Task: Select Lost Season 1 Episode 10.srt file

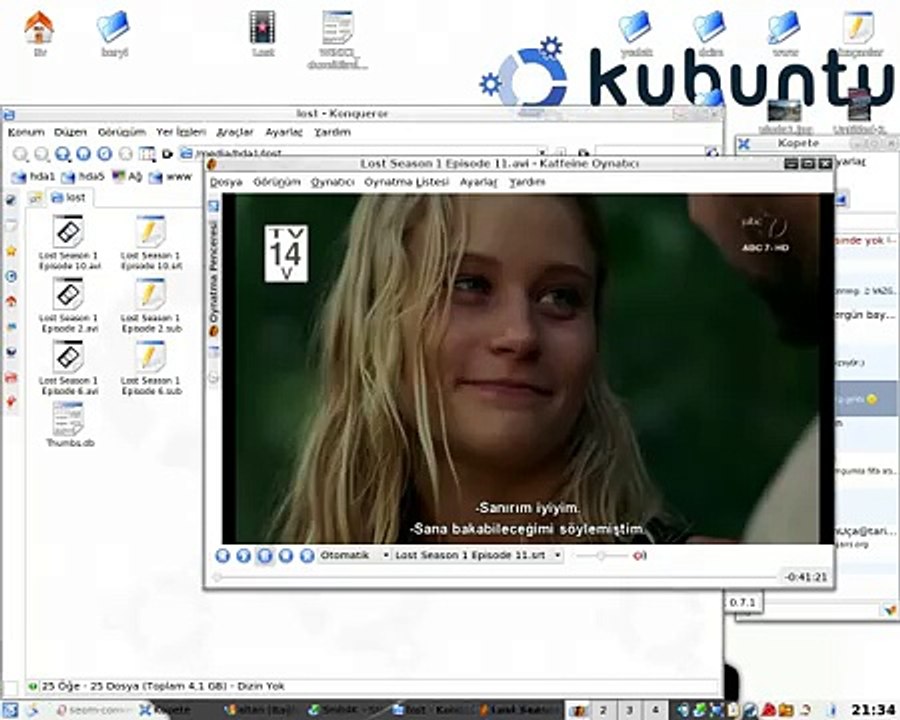Action: pyautogui.click(x=151, y=242)
